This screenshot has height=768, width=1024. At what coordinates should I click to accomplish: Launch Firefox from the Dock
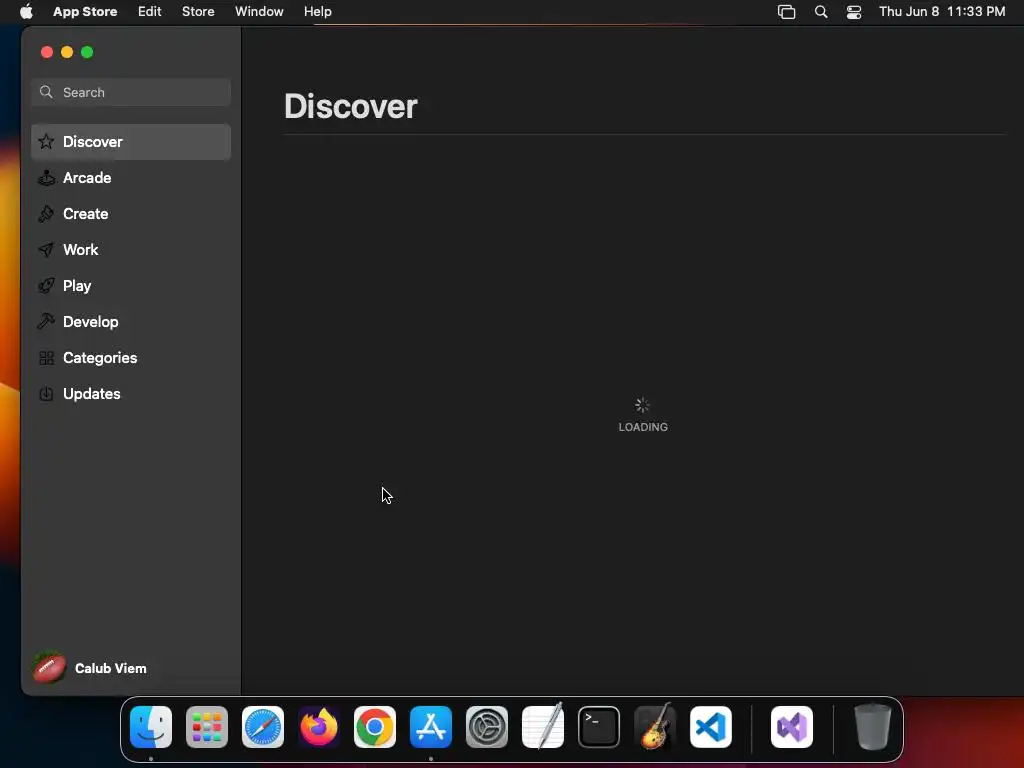point(319,727)
